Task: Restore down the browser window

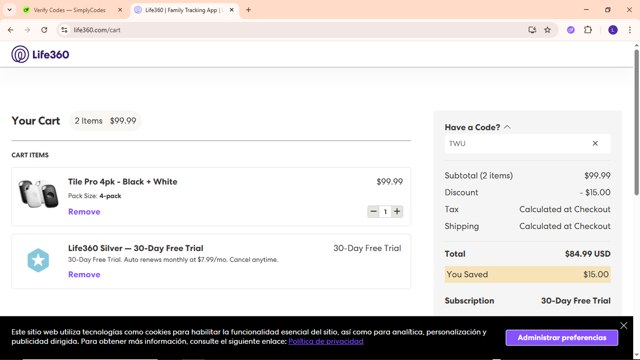Action: (608, 10)
